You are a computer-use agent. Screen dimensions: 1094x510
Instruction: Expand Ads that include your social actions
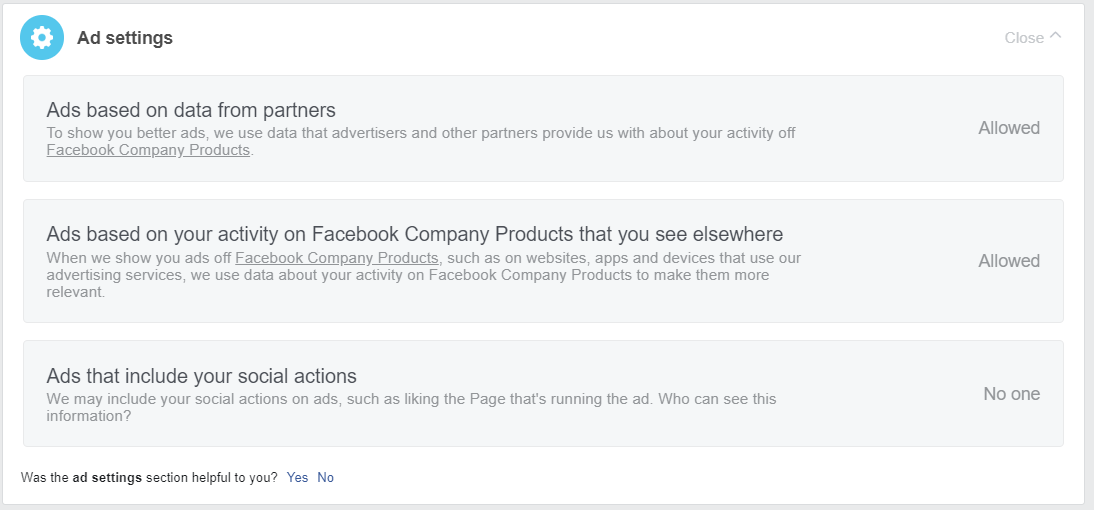click(201, 377)
